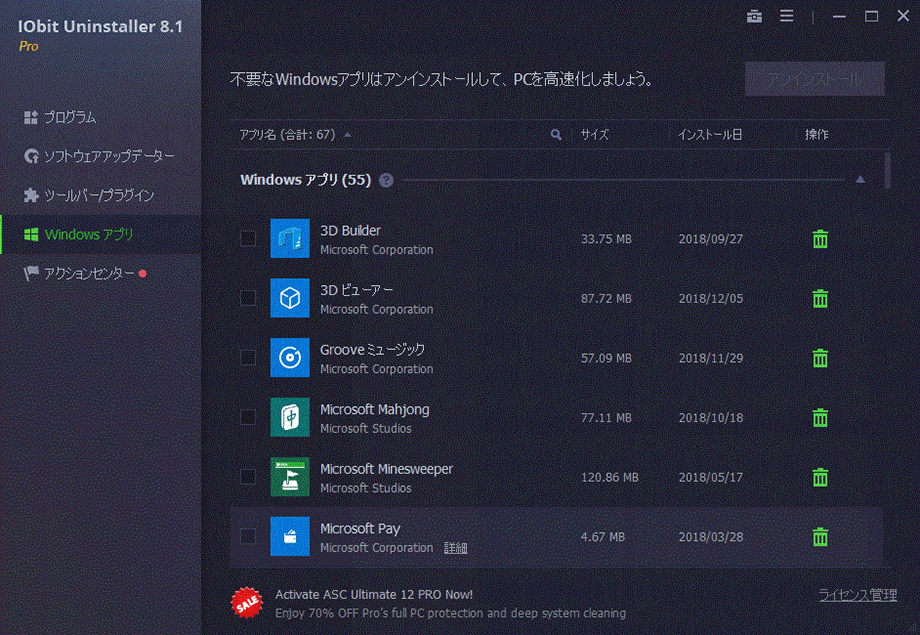Screen dimensions: 920x635
Task: Check the Microsoft Mahjong checkbox
Action: [x=248, y=417]
